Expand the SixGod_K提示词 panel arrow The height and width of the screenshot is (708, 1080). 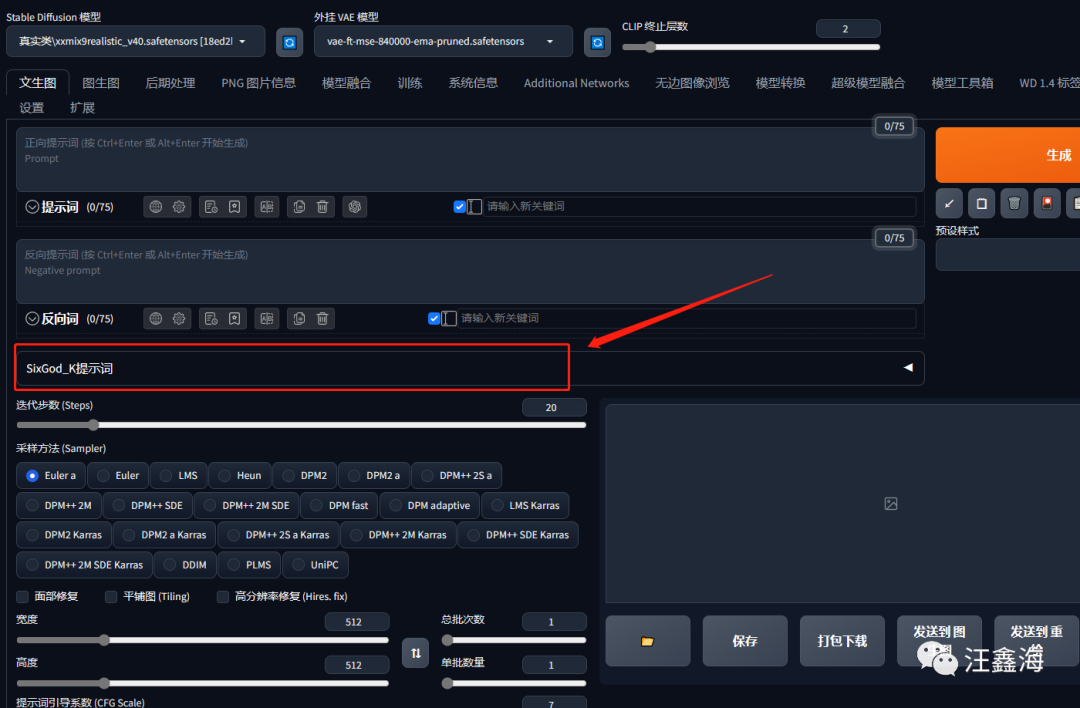[908, 368]
